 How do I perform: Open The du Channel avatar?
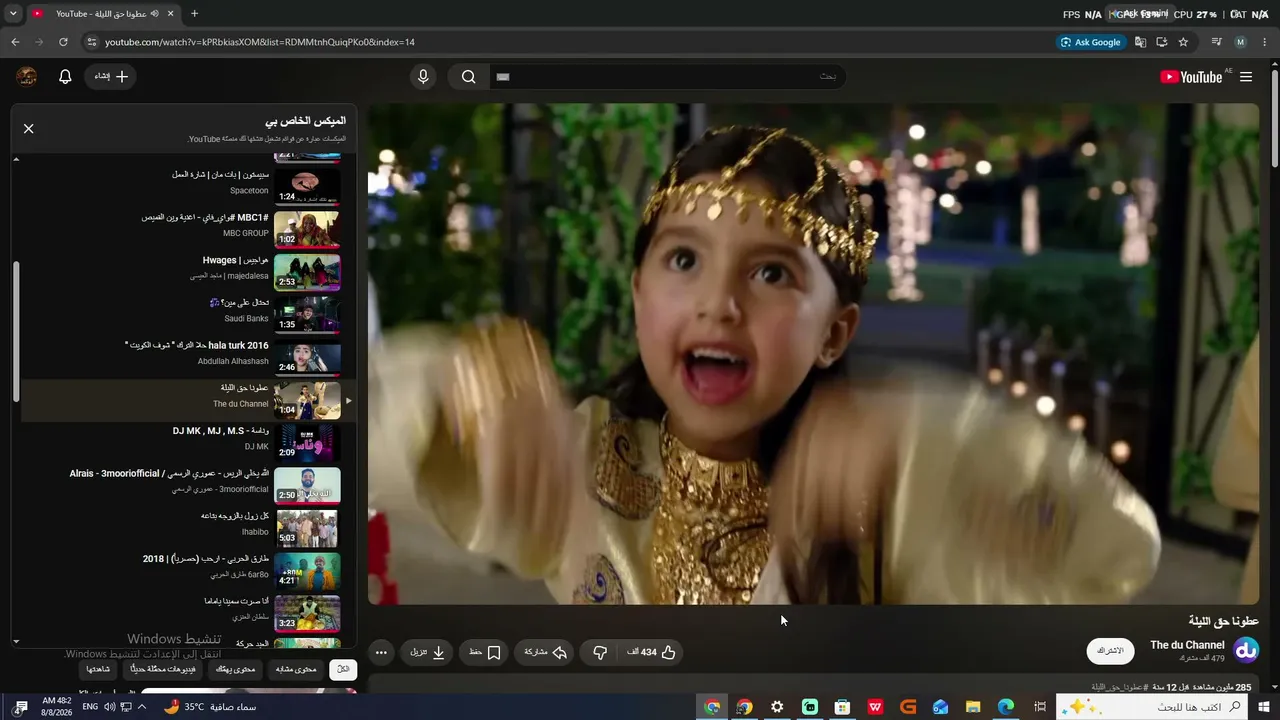point(1246,651)
